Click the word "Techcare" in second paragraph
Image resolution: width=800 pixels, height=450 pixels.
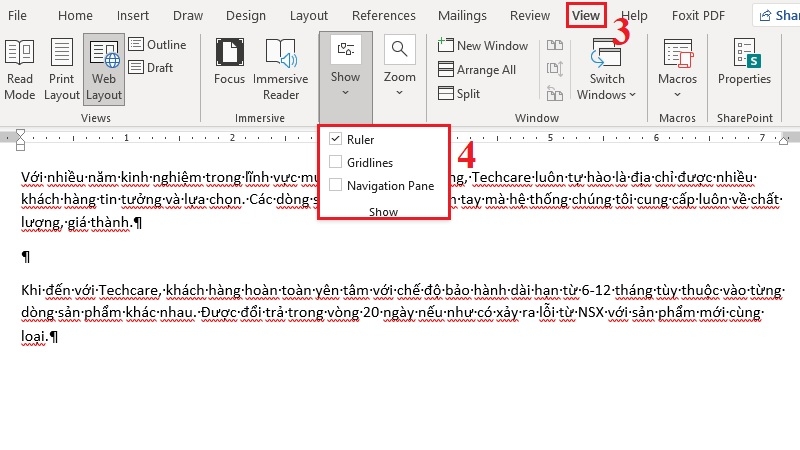click(x=128, y=290)
